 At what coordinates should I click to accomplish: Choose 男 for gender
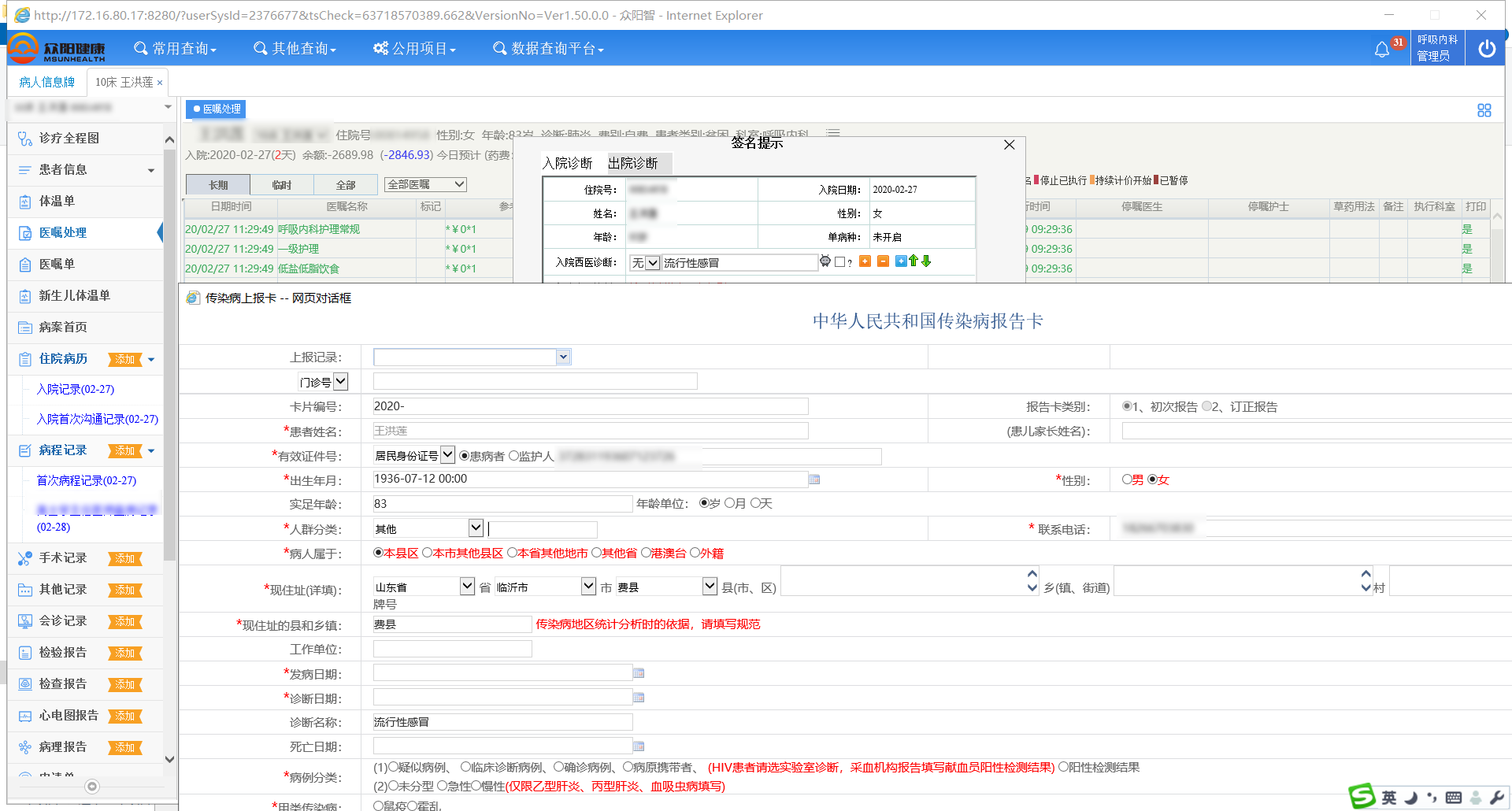click(1127, 480)
